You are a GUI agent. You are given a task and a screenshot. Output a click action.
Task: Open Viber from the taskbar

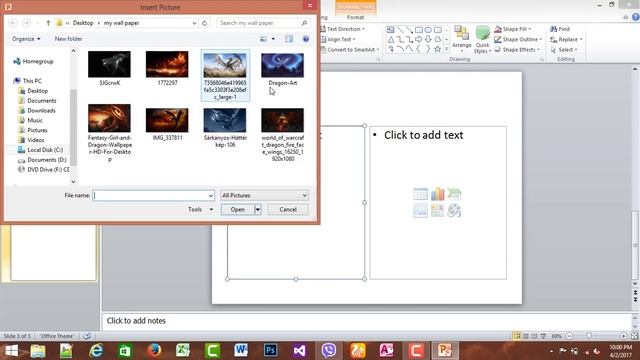[x=329, y=351]
